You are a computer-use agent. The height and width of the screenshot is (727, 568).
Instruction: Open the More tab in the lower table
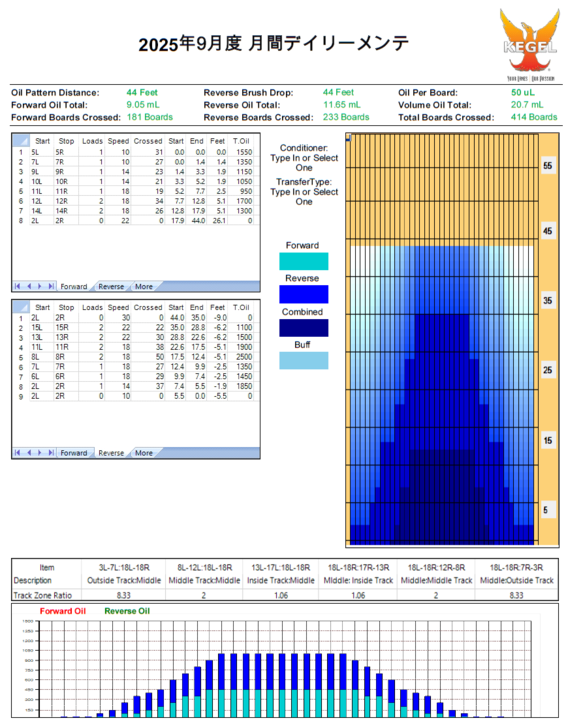click(144, 453)
